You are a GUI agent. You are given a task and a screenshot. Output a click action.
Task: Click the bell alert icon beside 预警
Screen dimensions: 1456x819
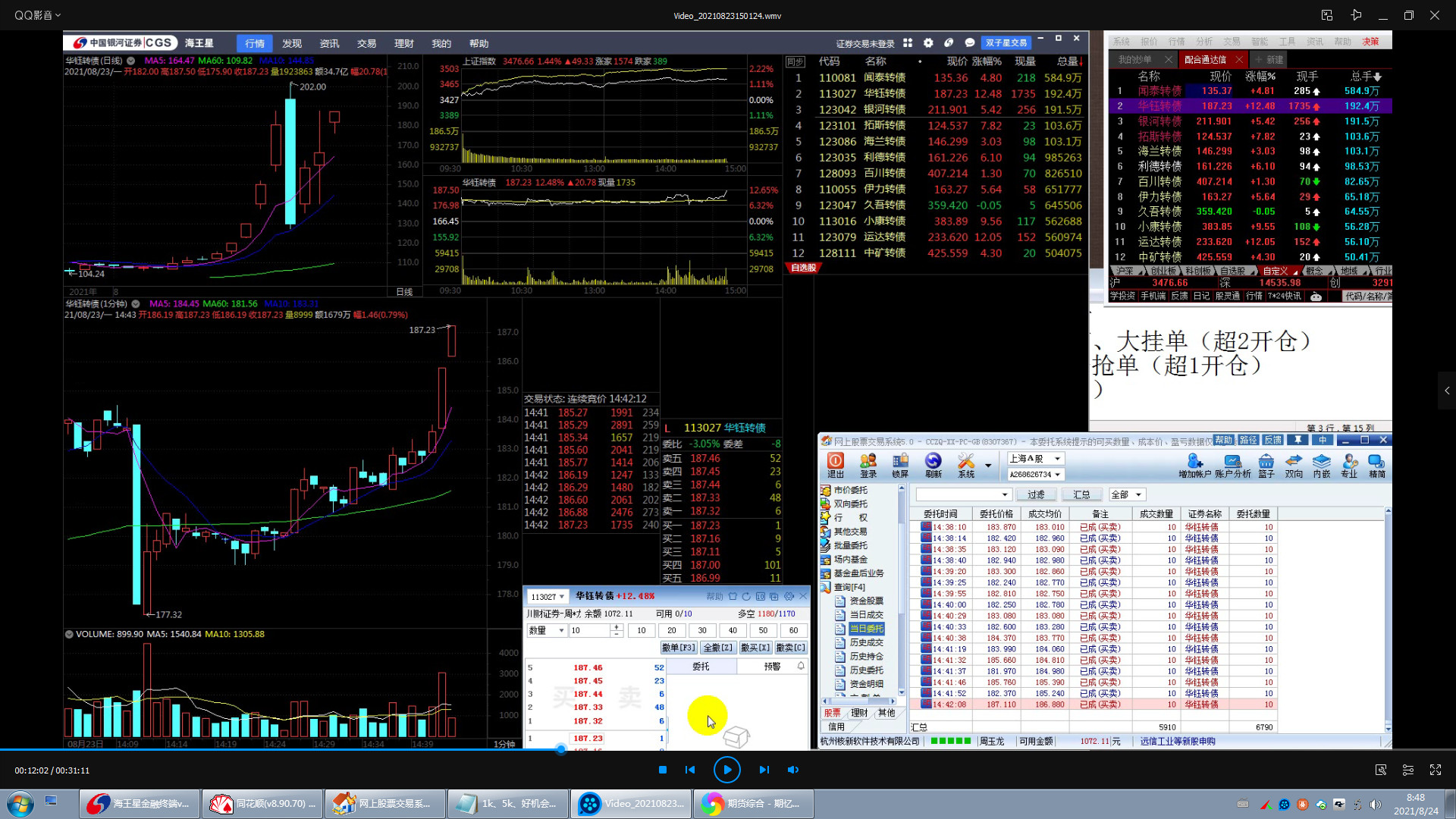click(x=801, y=666)
